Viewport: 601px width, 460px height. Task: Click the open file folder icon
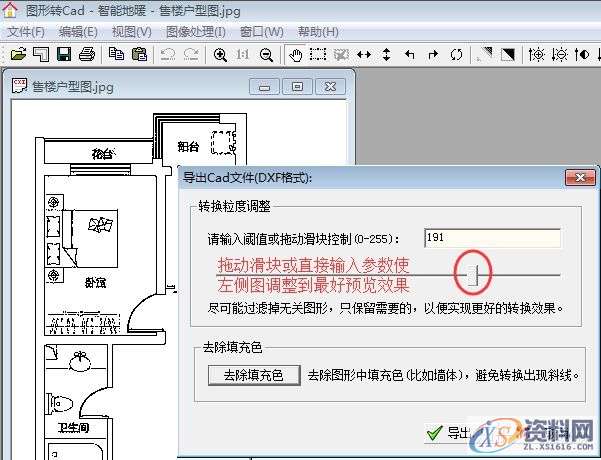pyautogui.click(x=18, y=54)
